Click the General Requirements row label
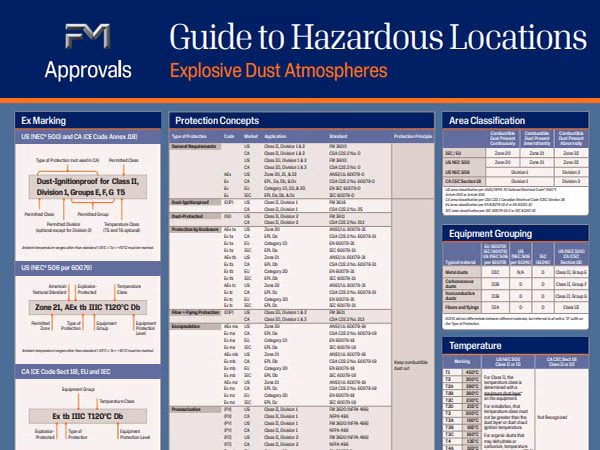600x450 pixels. [x=195, y=146]
